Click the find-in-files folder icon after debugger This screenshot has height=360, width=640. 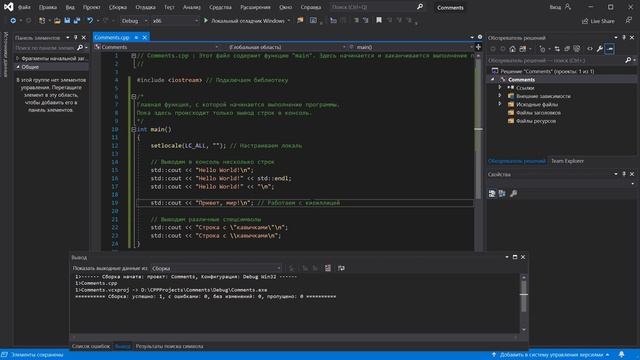300,20
